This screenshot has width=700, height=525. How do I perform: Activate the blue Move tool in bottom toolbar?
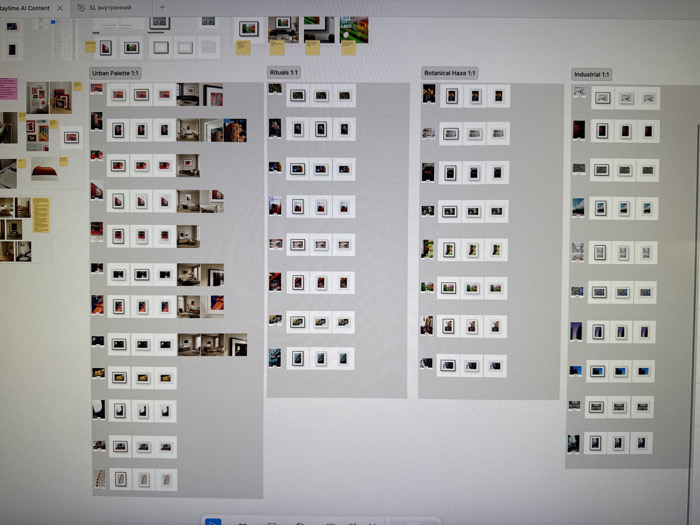point(213,521)
